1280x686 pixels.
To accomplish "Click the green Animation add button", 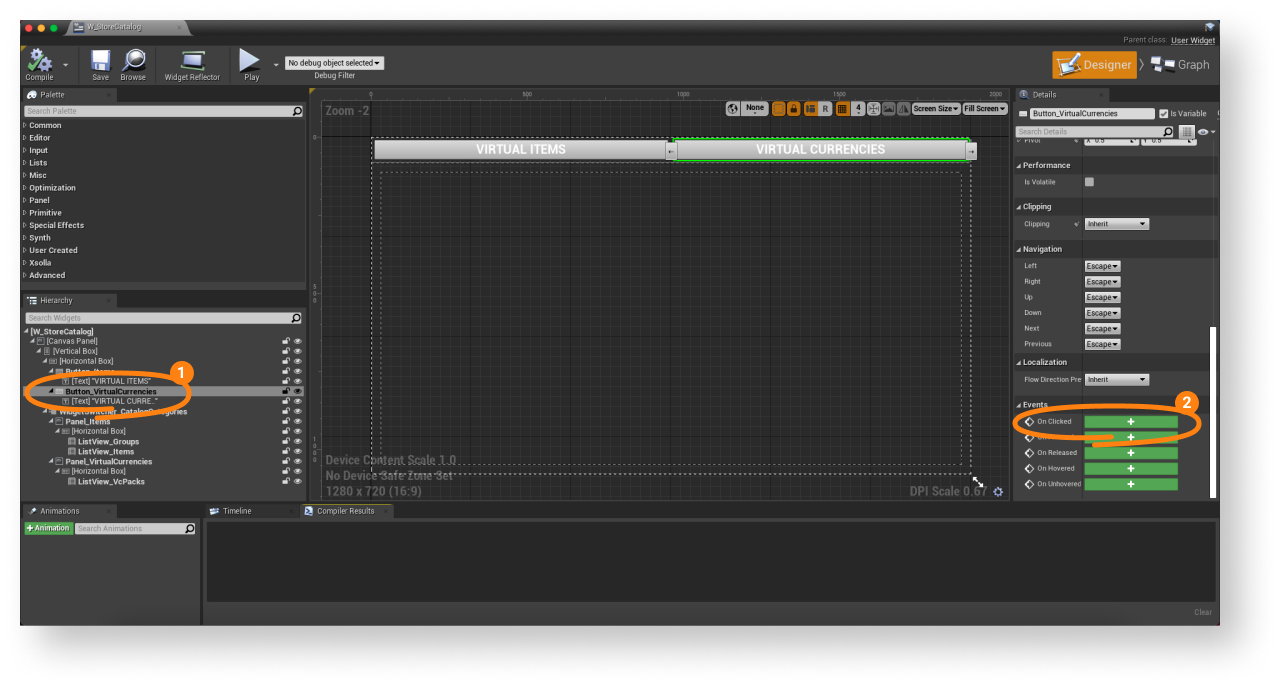I will [x=48, y=528].
